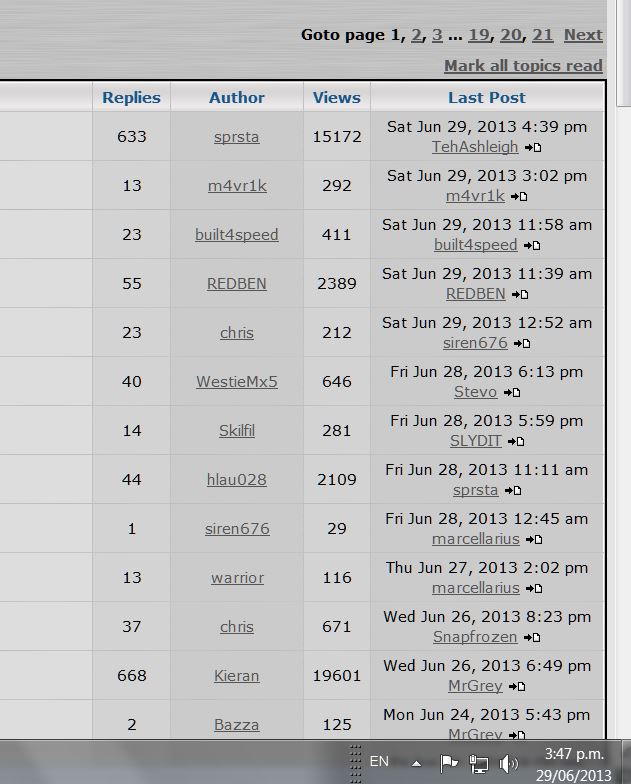Open the EN language selector

pos(379,761)
